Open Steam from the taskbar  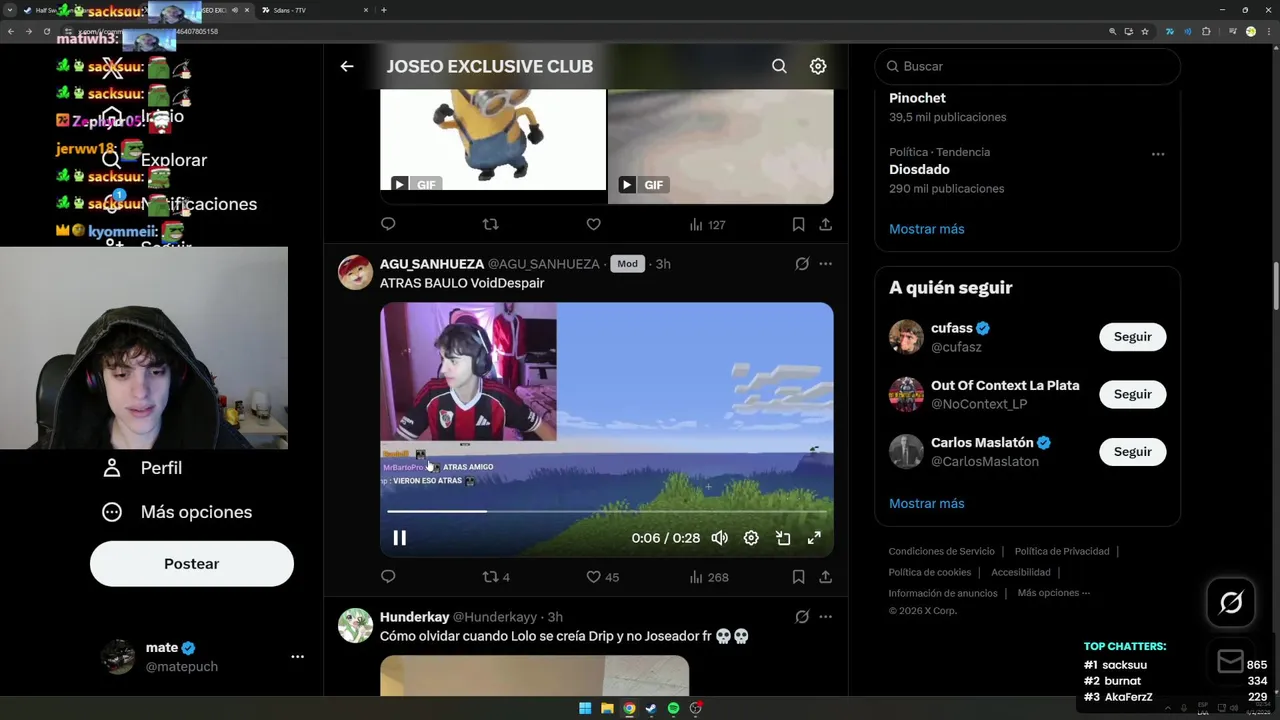tap(651, 708)
